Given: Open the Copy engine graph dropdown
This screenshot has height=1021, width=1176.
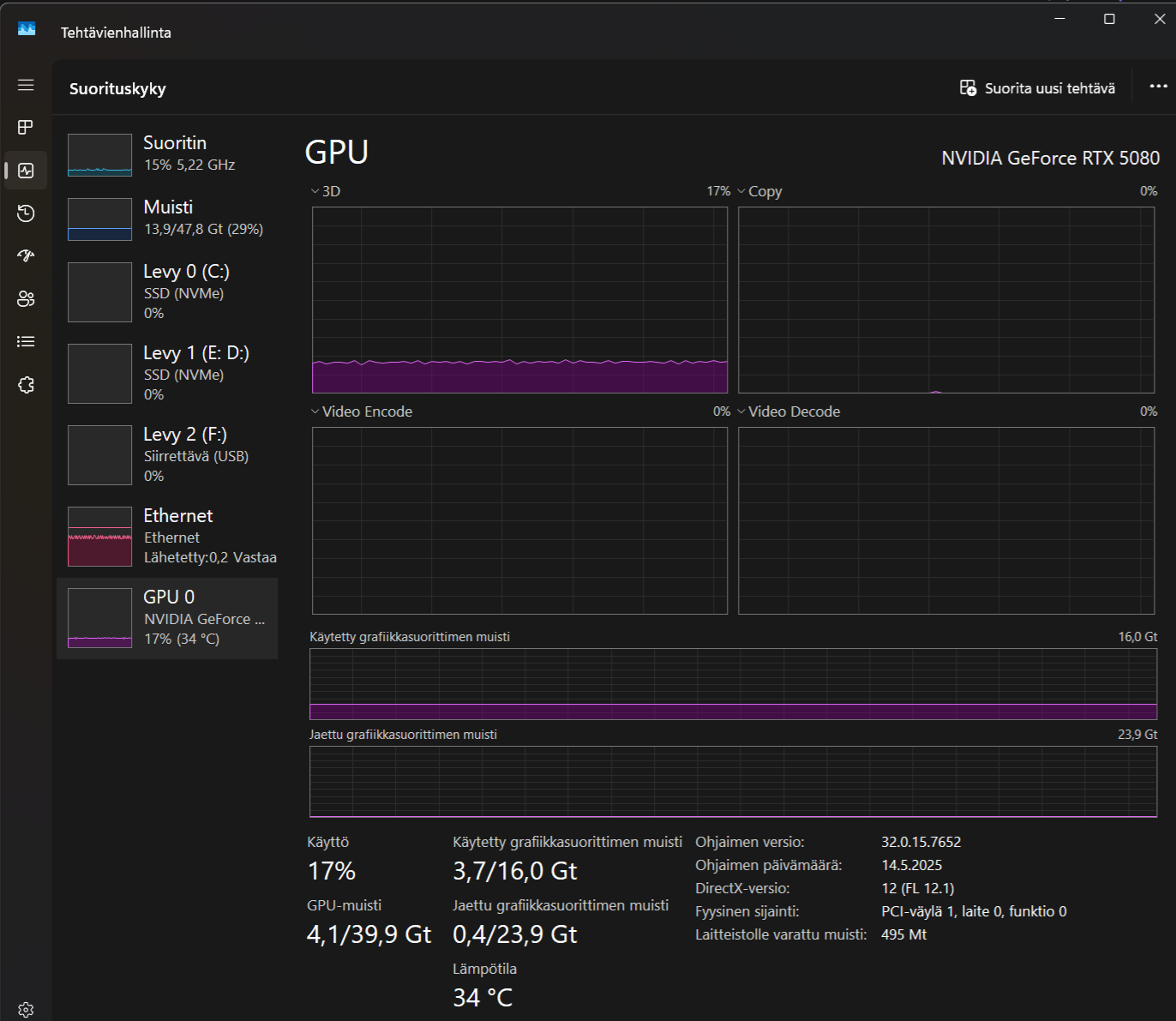Looking at the screenshot, I should 759,191.
